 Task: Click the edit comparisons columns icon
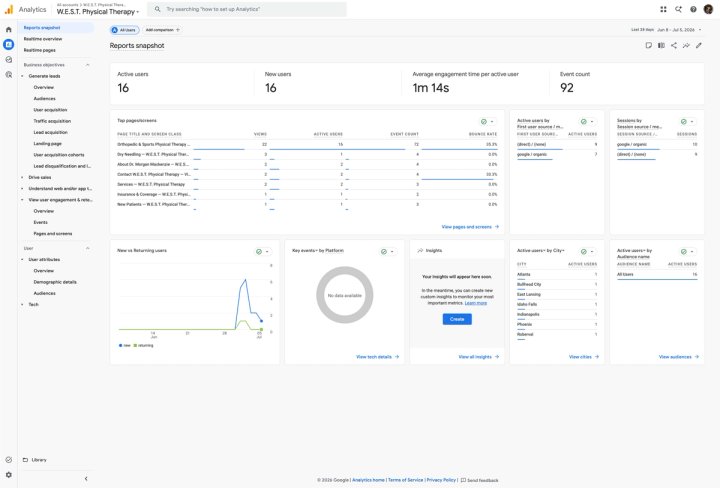click(x=661, y=45)
